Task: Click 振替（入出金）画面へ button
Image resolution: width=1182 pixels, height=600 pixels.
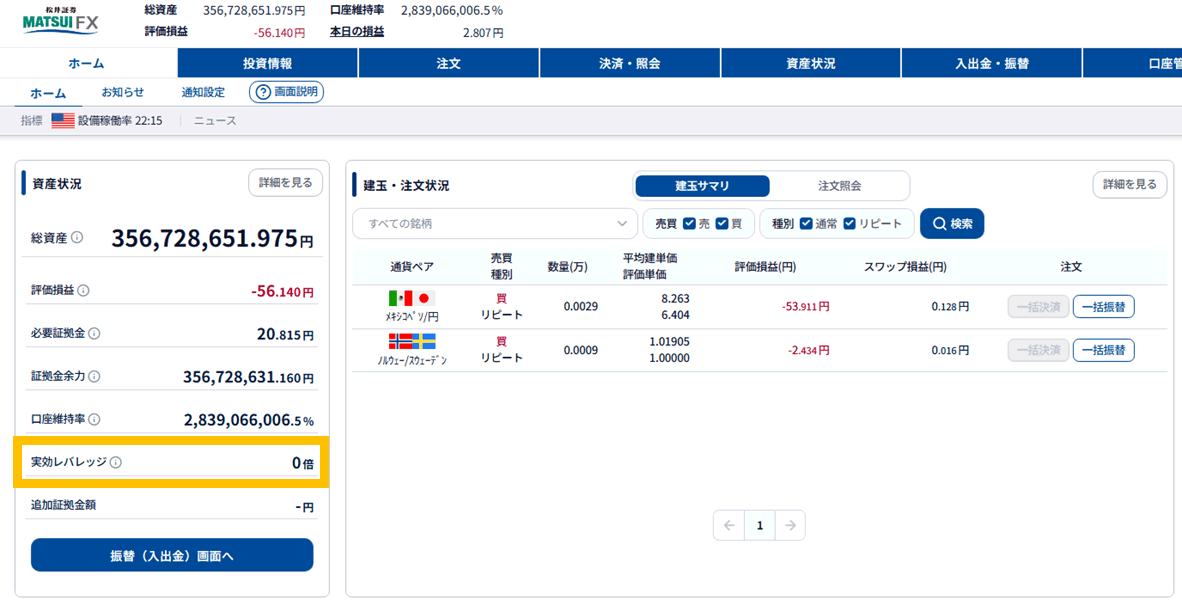Action: tap(172, 556)
